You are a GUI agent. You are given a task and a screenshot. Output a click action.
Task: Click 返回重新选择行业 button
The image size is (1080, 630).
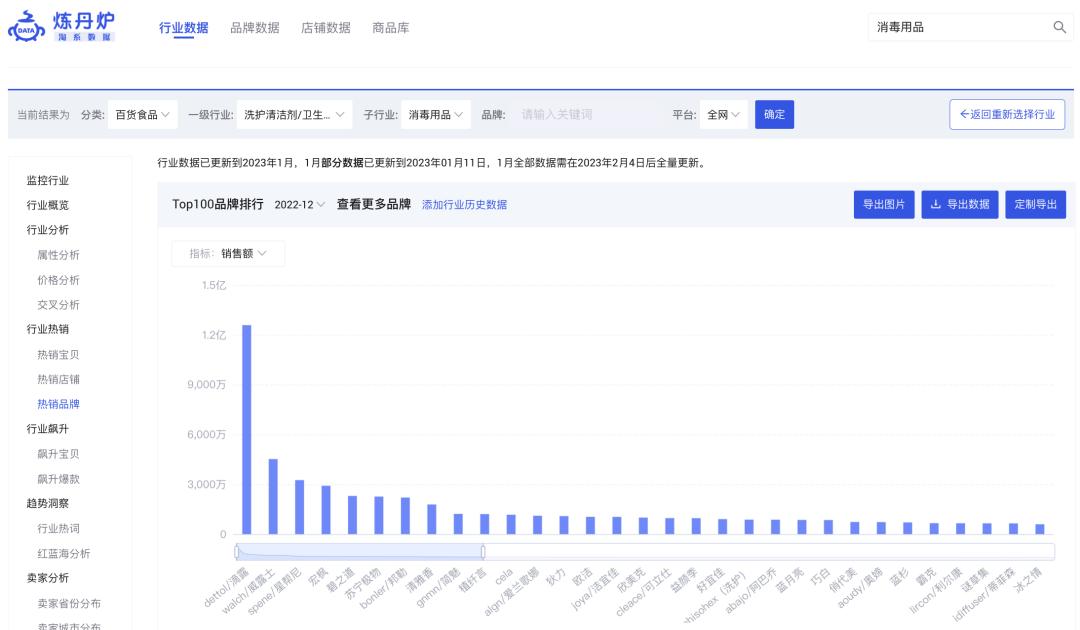(1005, 114)
